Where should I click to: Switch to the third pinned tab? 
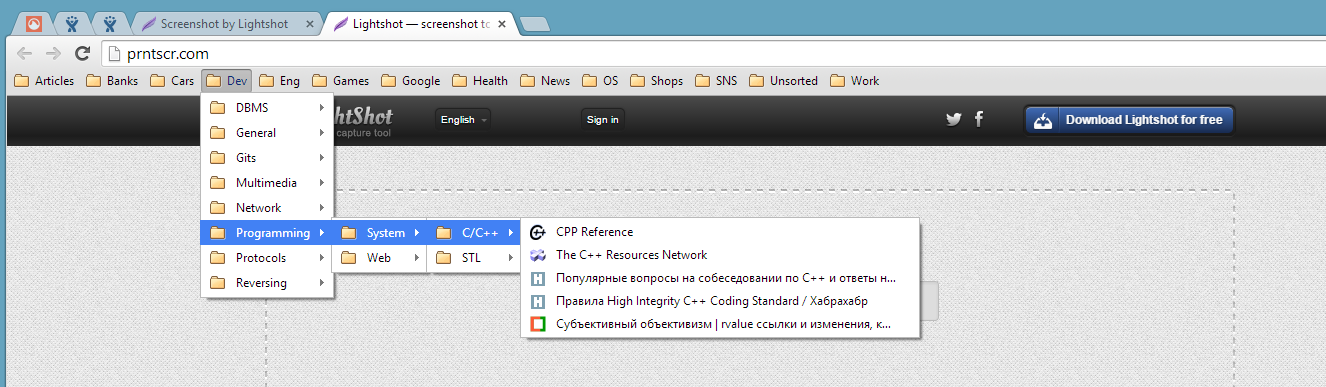tap(110, 23)
